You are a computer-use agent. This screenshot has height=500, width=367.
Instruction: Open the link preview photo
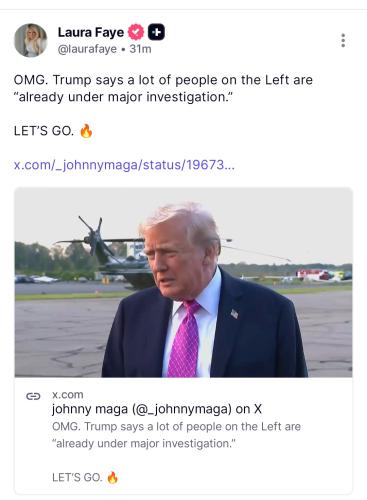pos(183,283)
